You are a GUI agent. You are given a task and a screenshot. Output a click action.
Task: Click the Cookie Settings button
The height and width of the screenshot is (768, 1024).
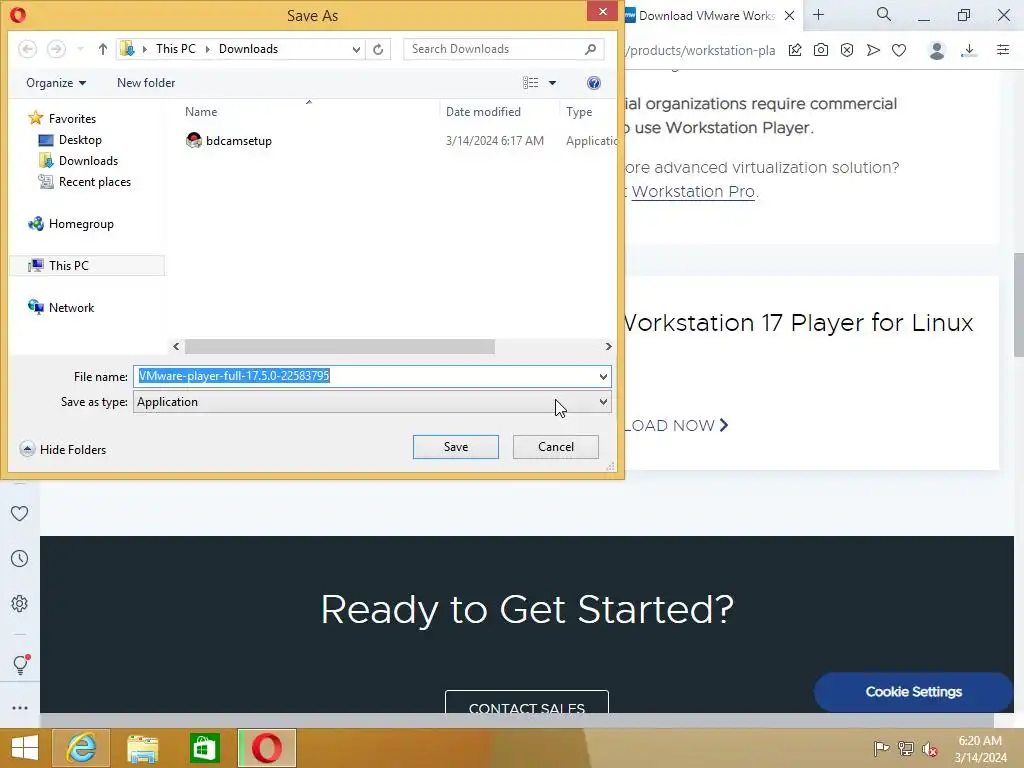click(x=913, y=692)
